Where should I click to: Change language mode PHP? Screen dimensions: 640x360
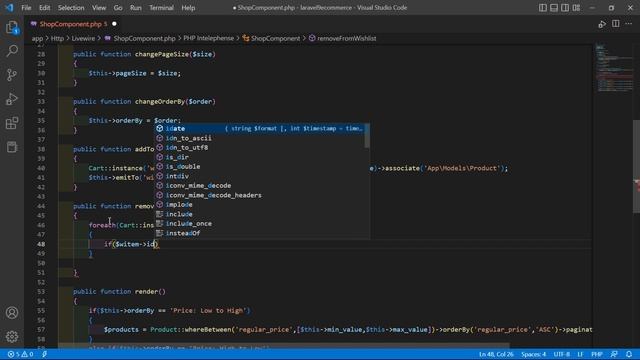click(x=597, y=354)
